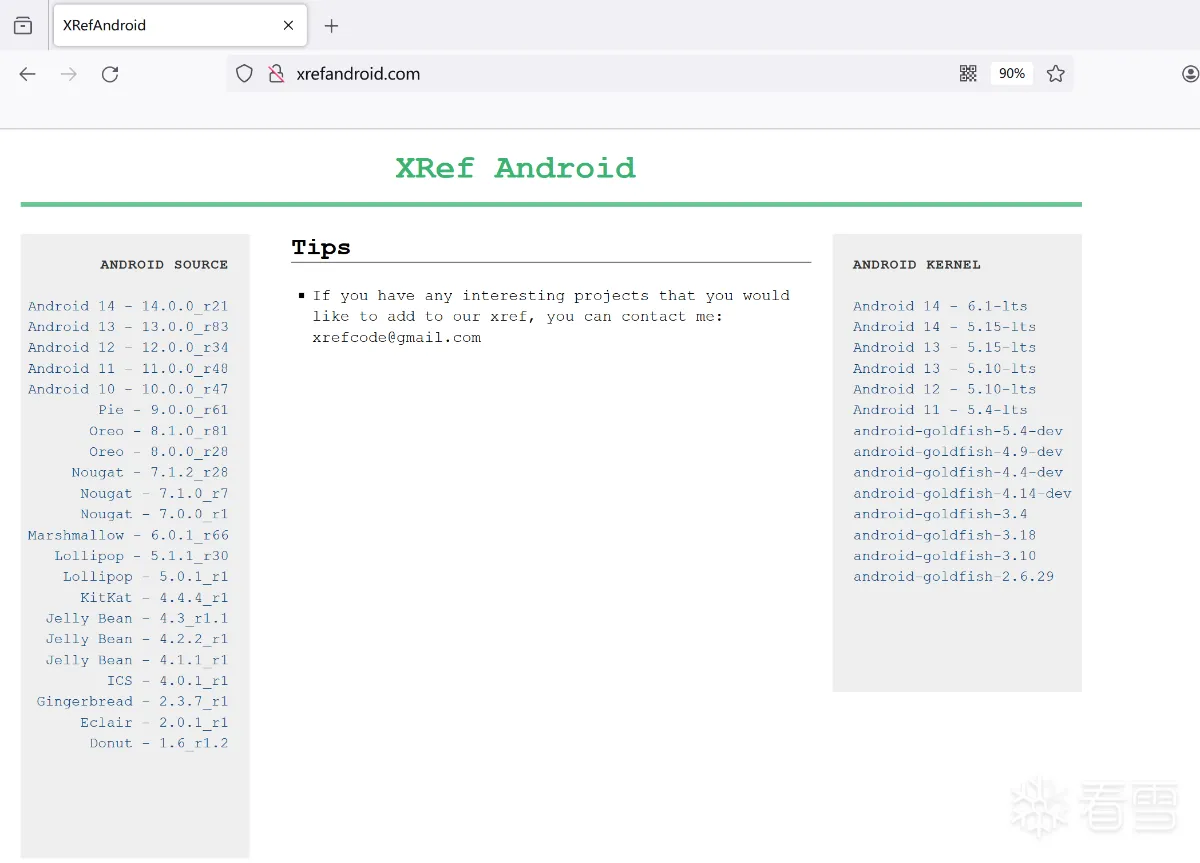Screen dimensions: 1200x863
Task: Select the KitKat 4.4.4_r1 link
Action: pos(154,597)
